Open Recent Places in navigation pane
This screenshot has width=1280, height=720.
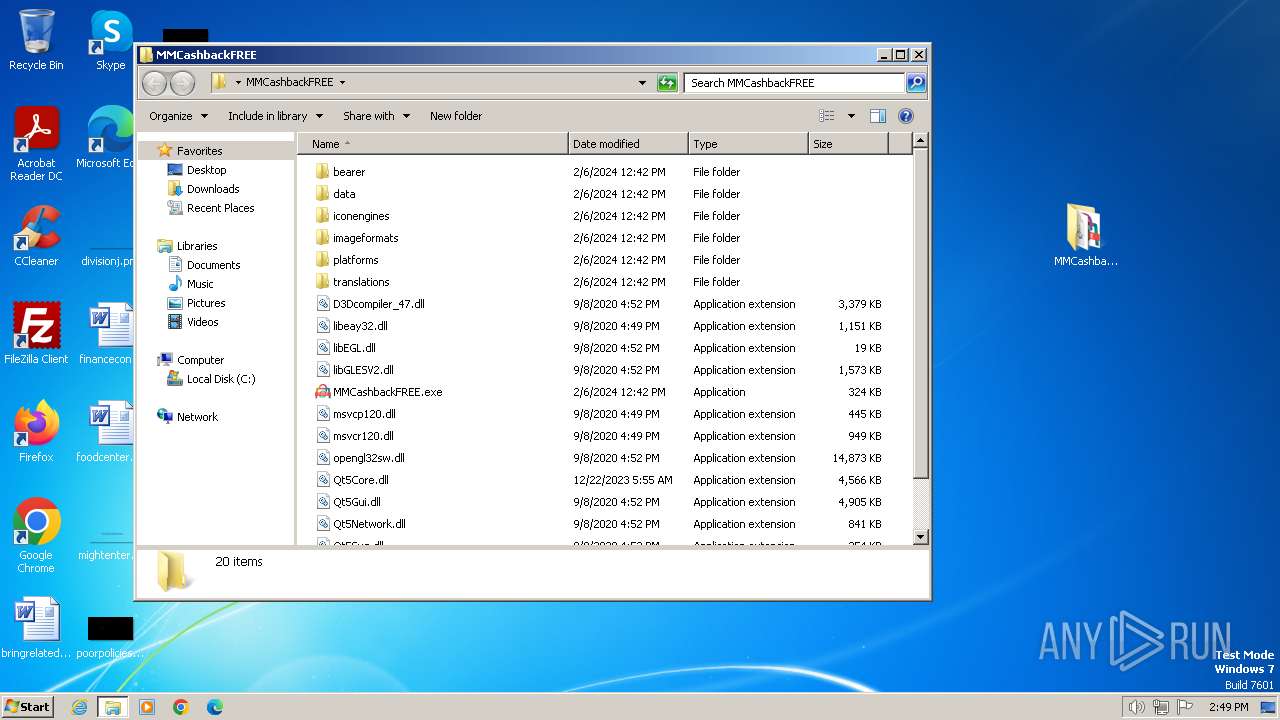pyautogui.click(x=220, y=208)
